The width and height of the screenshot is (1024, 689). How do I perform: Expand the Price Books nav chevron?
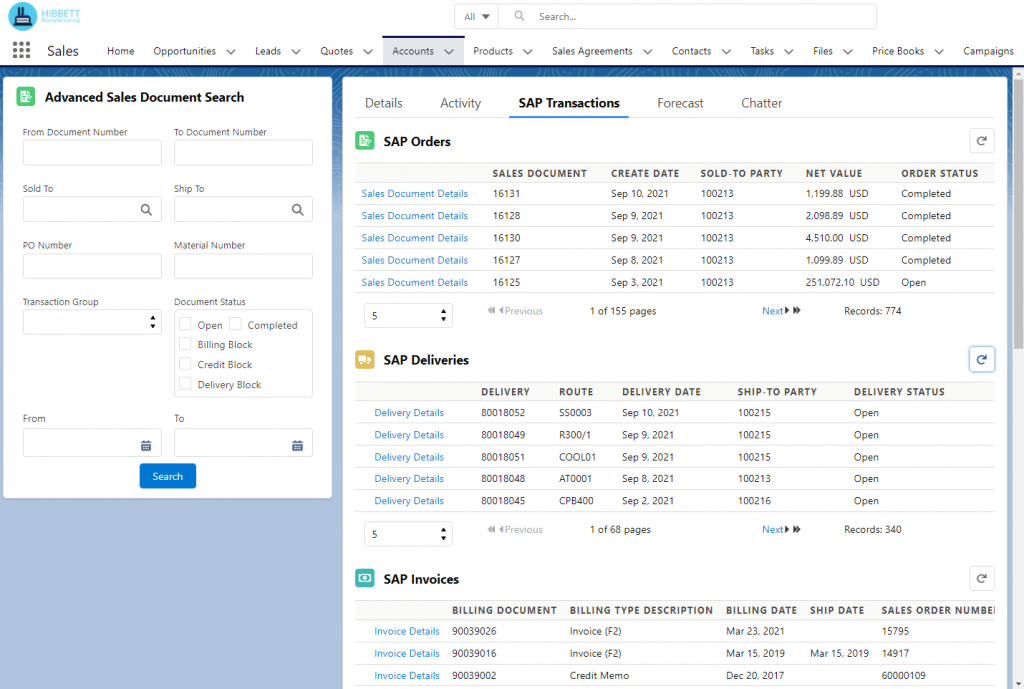click(x=938, y=52)
